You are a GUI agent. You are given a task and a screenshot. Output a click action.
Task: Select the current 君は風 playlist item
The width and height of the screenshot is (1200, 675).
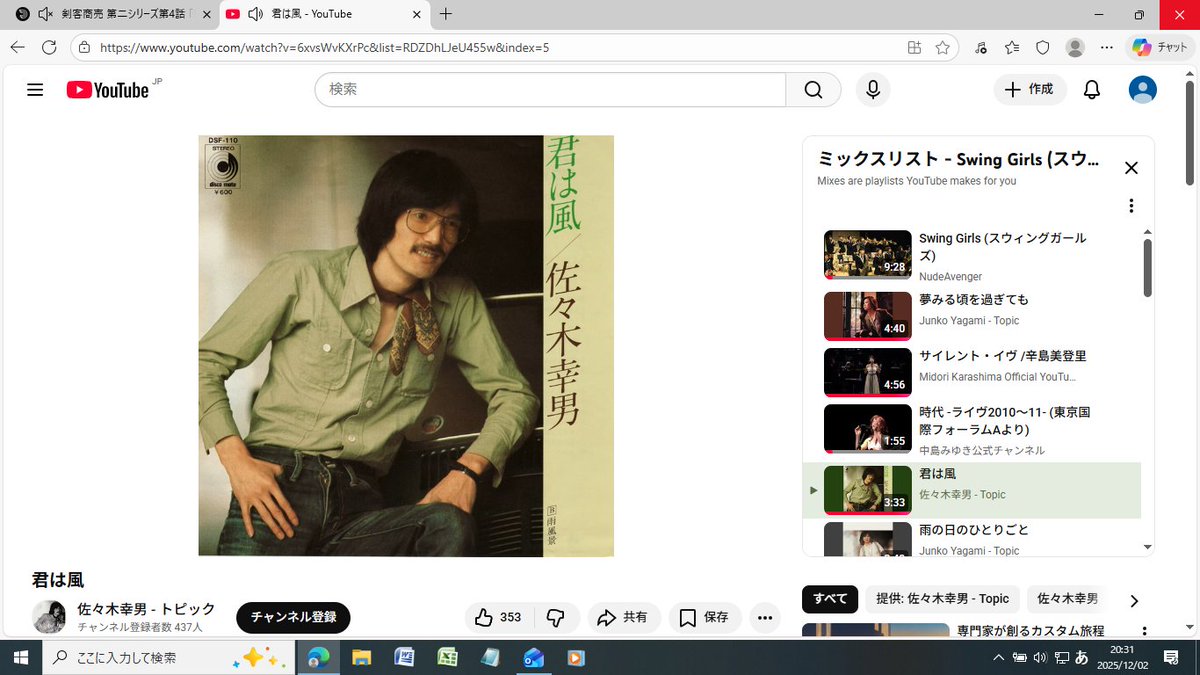tap(972, 490)
